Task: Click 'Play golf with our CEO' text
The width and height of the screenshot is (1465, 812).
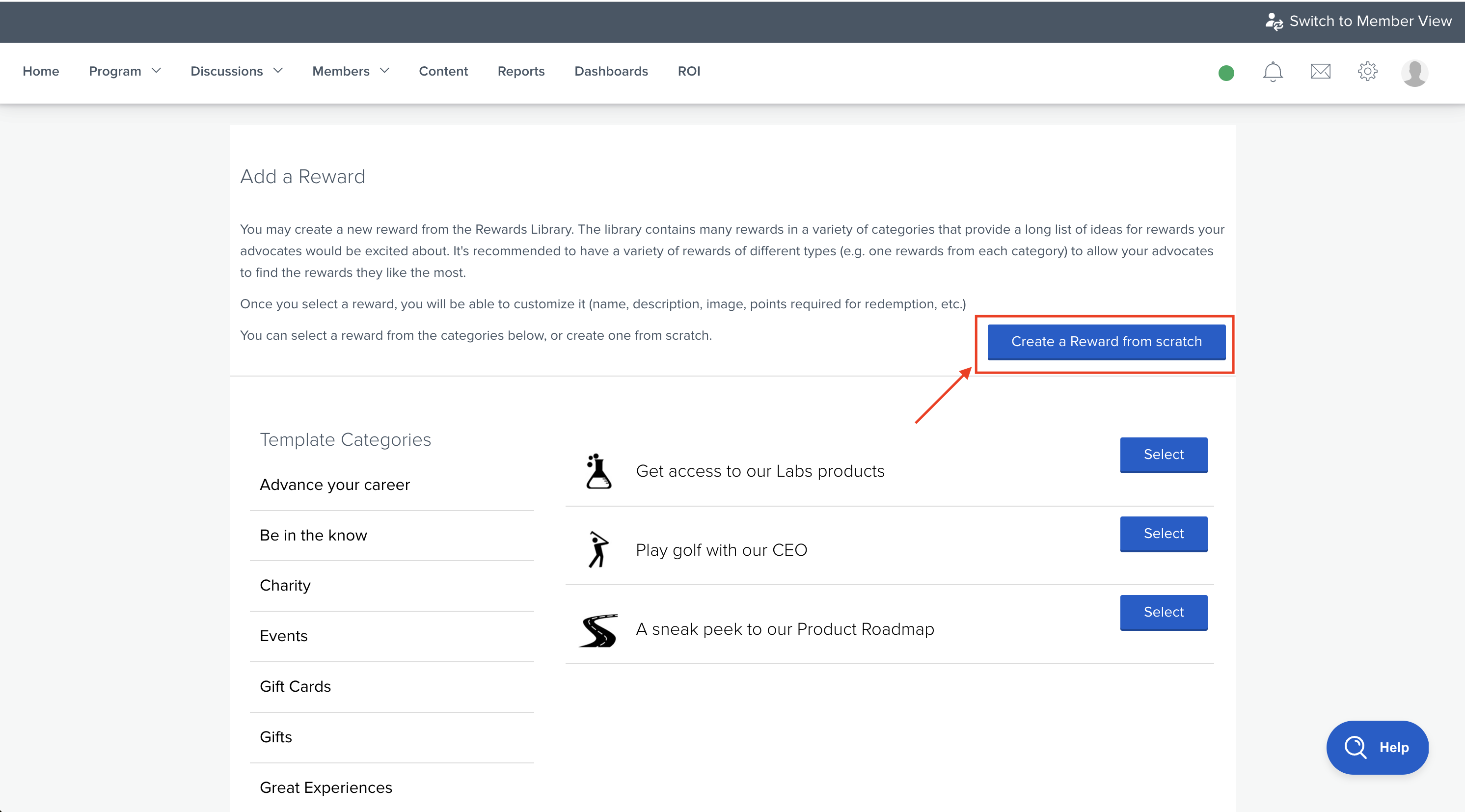Action: pos(721,550)
